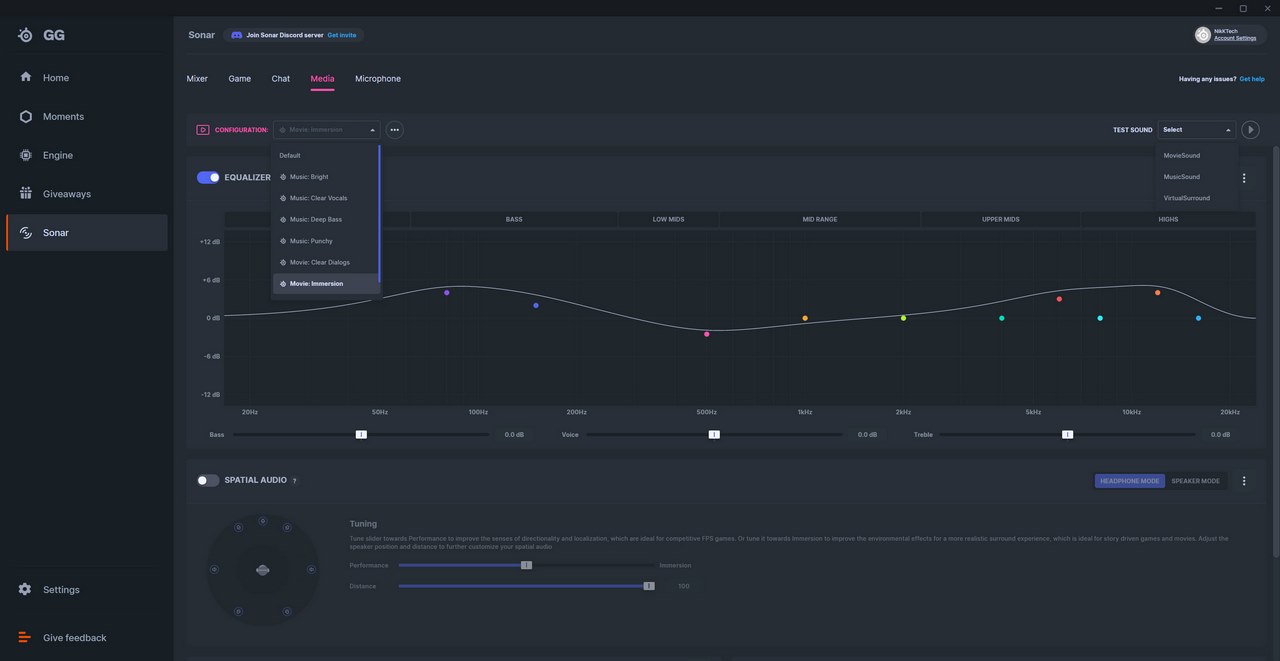Screen dimensions: 1280x661
Task: Click the MID RANGE band header
Action: tap(820, 219)
